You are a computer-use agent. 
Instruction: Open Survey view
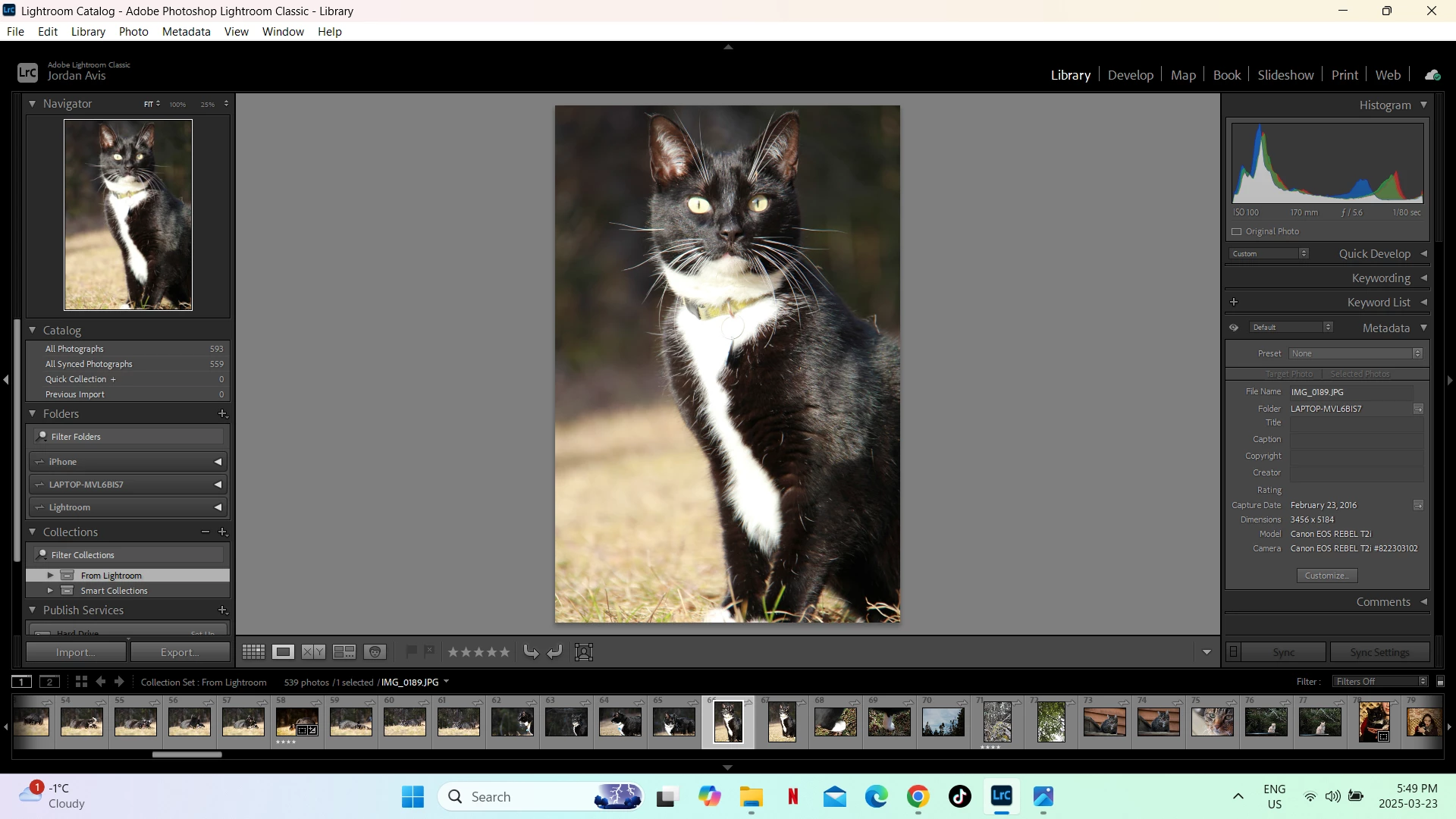click(344, 652)
